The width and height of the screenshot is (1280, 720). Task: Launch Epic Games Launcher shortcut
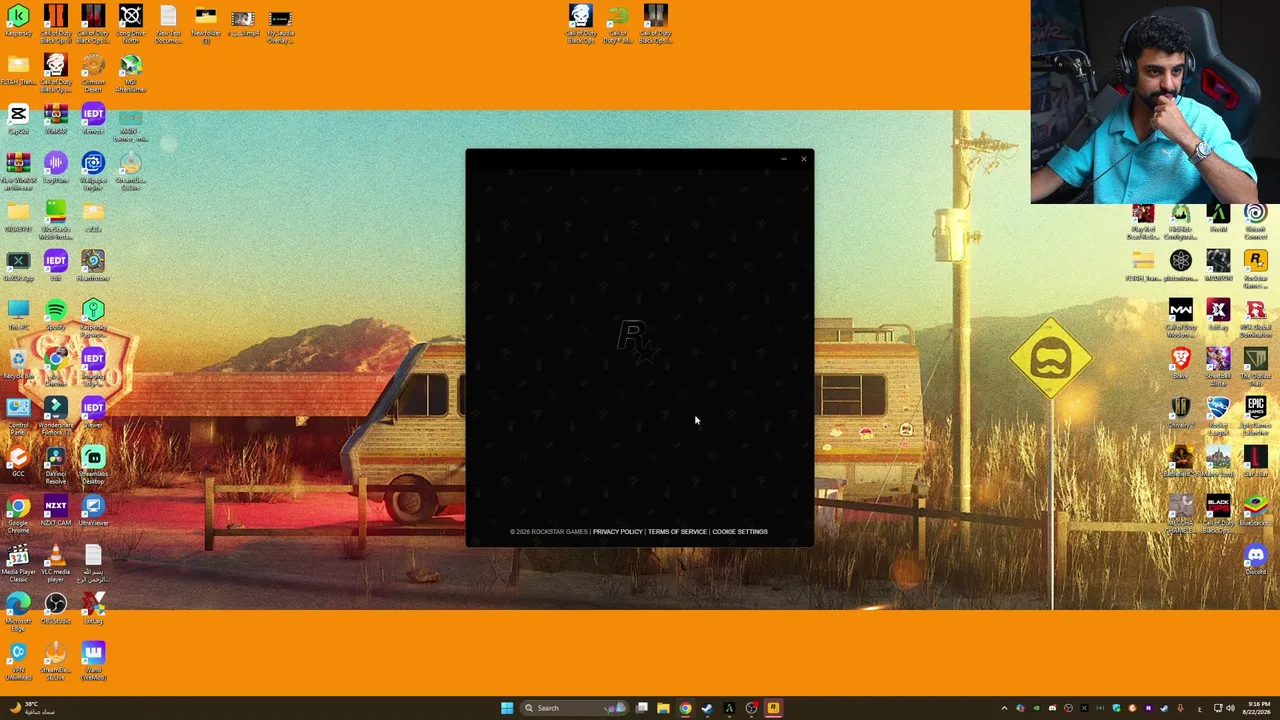click(1255, 415)
